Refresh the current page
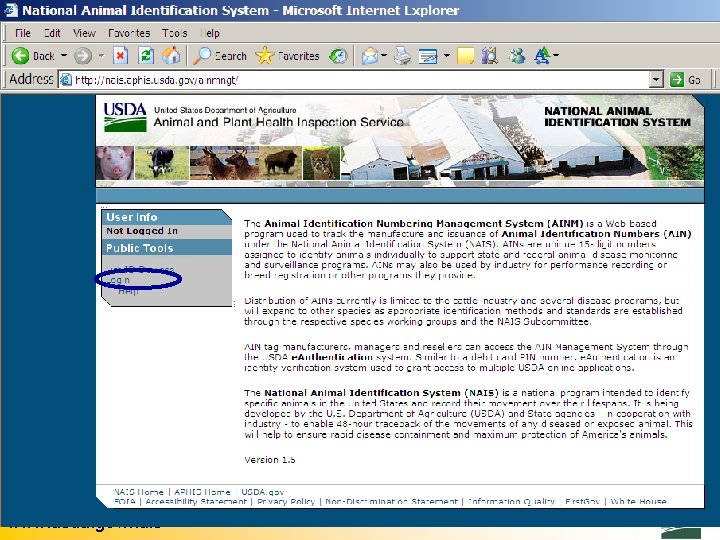 pos(146,56)
